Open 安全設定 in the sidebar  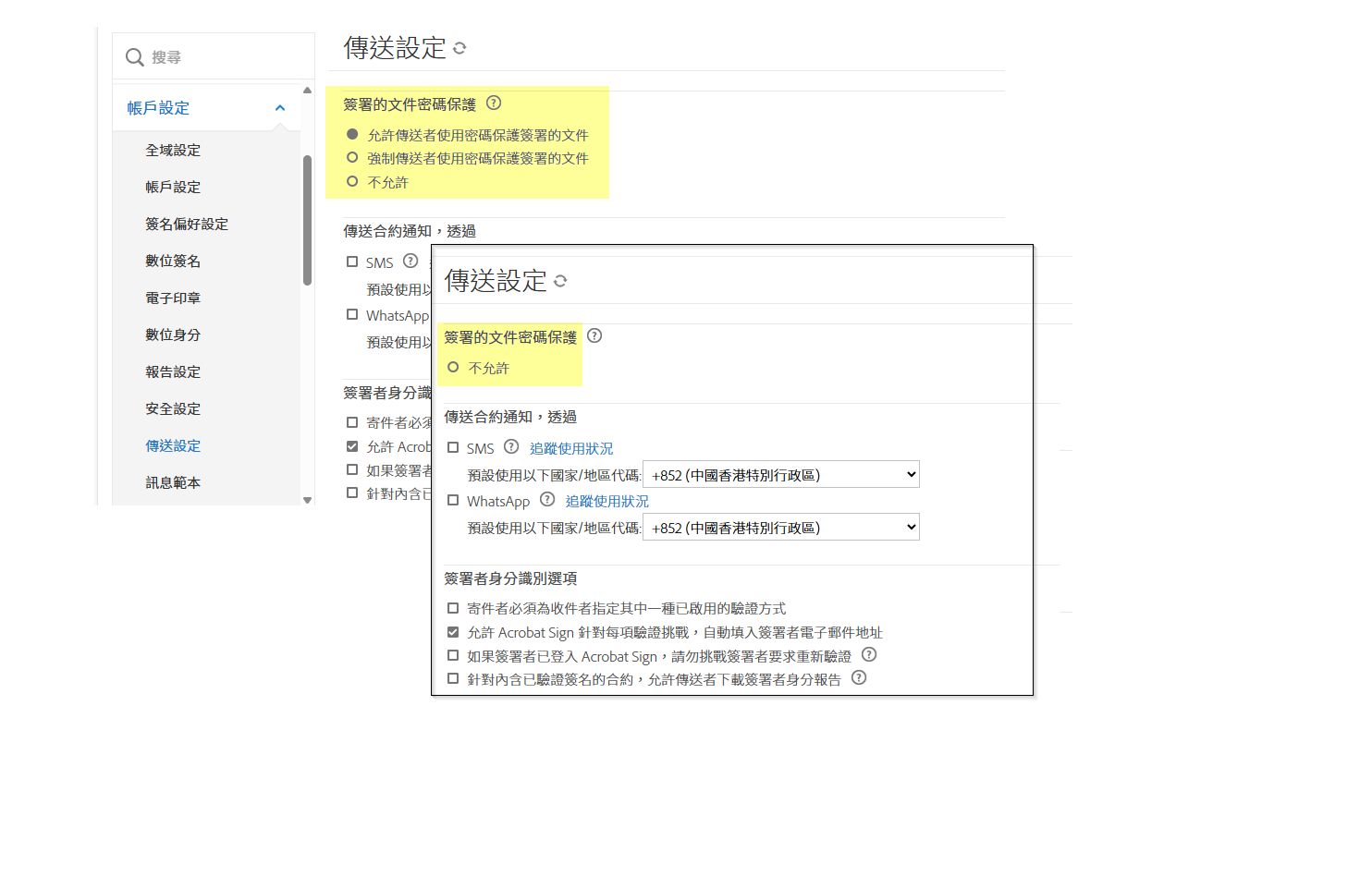[173, 408]
